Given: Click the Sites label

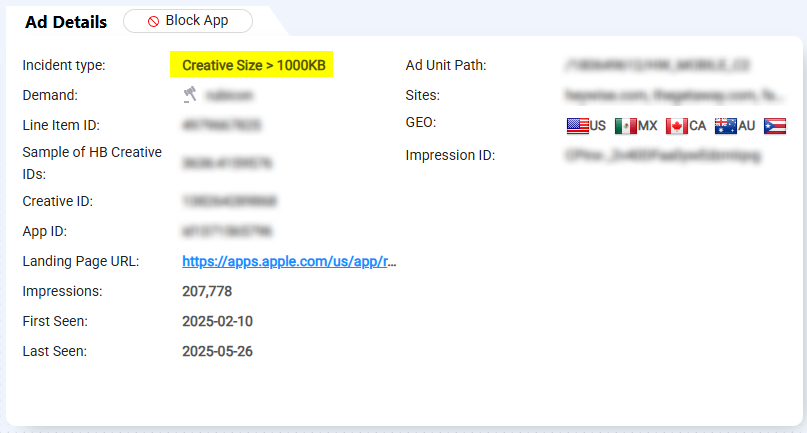Looking at the screenshot, I should [x=423, y=95].
